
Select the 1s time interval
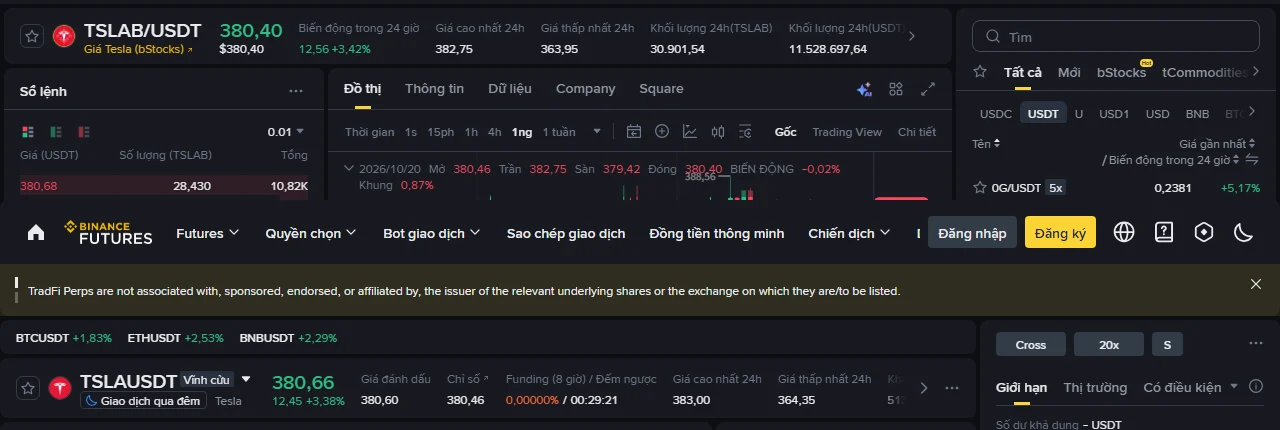411,132
